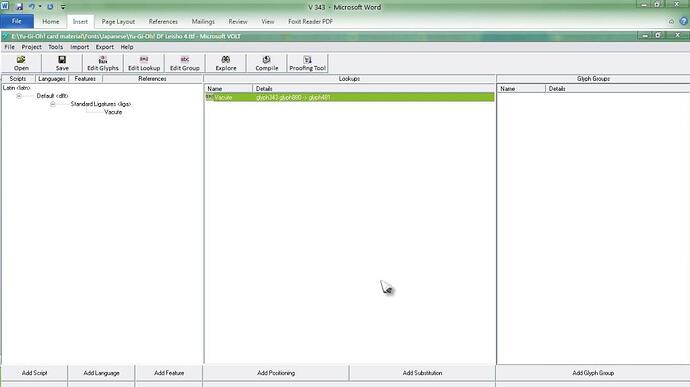
Task: Click the Glyph Groups panel header
Action: pyautogui.click(x=593, y=79)
